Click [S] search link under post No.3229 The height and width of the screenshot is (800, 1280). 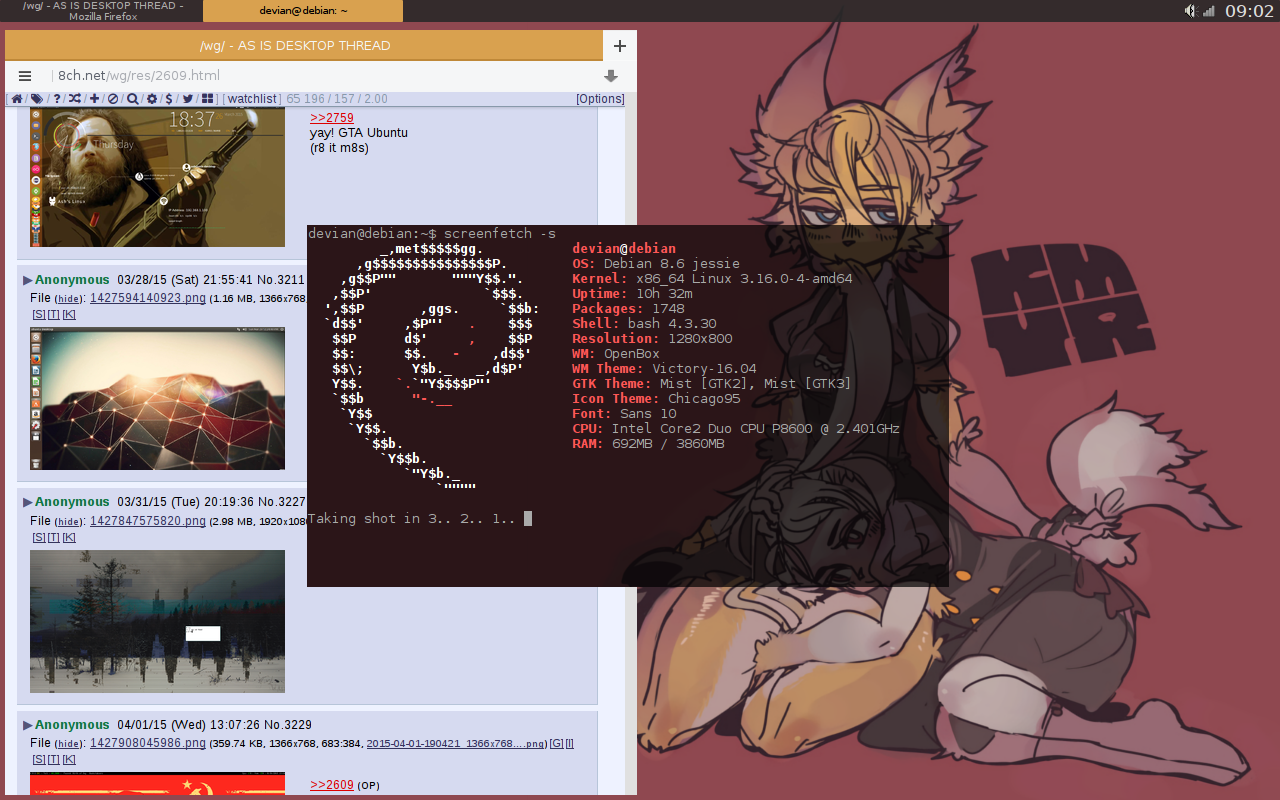tap(39, 760)
